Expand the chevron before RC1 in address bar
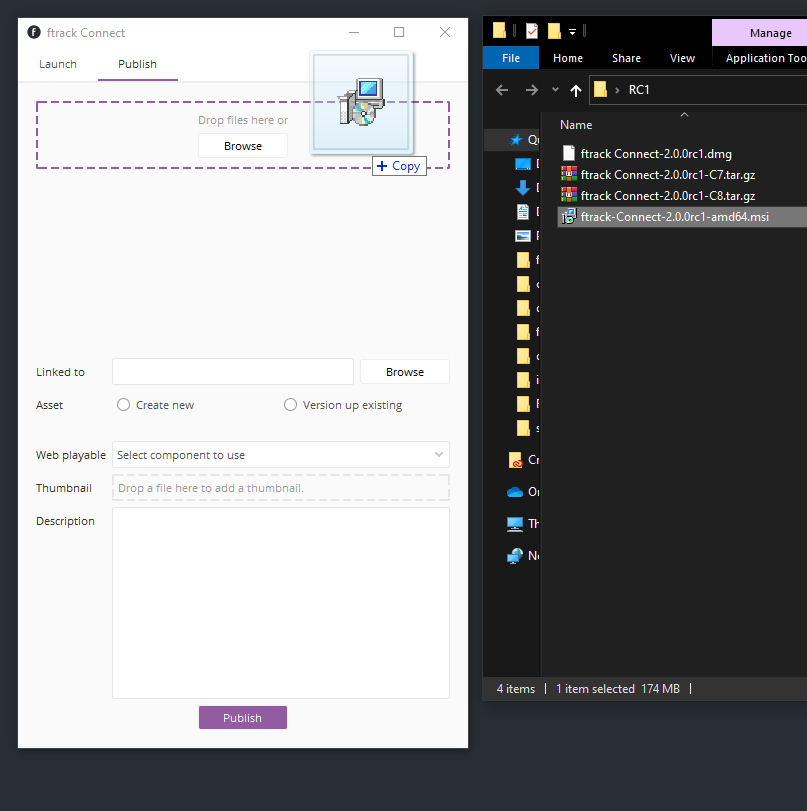 click(x=617, y=90)
